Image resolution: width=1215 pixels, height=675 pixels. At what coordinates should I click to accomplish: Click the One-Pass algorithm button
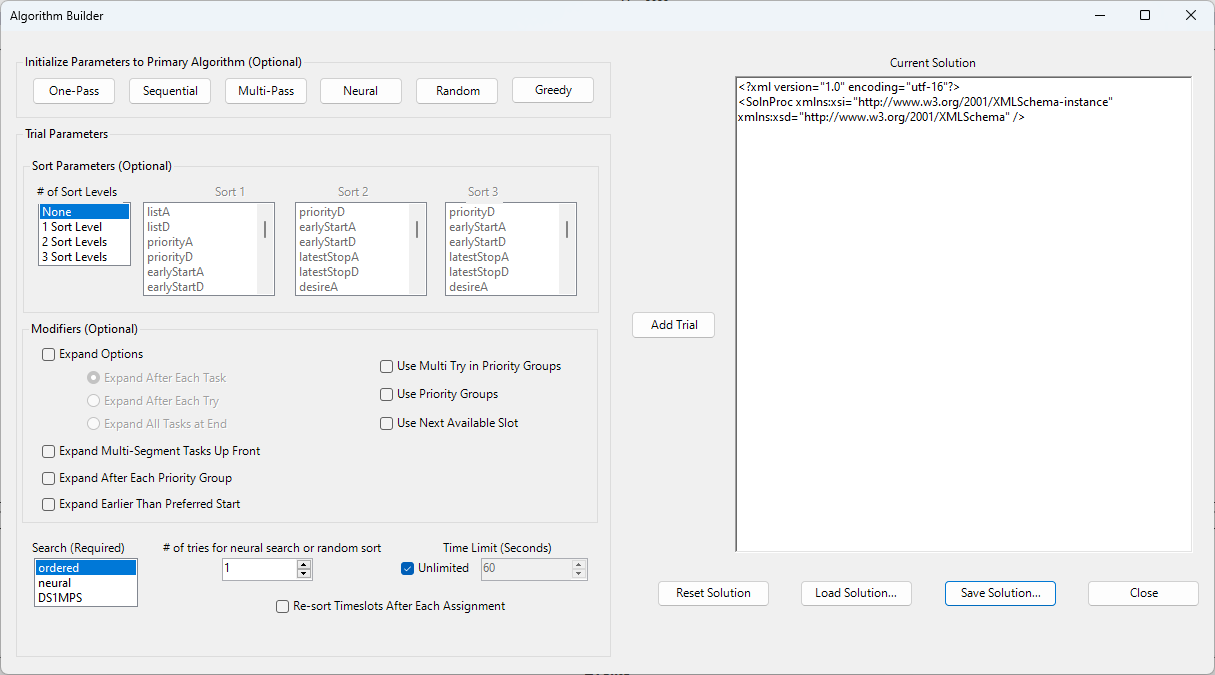click(x=74, y=91)
